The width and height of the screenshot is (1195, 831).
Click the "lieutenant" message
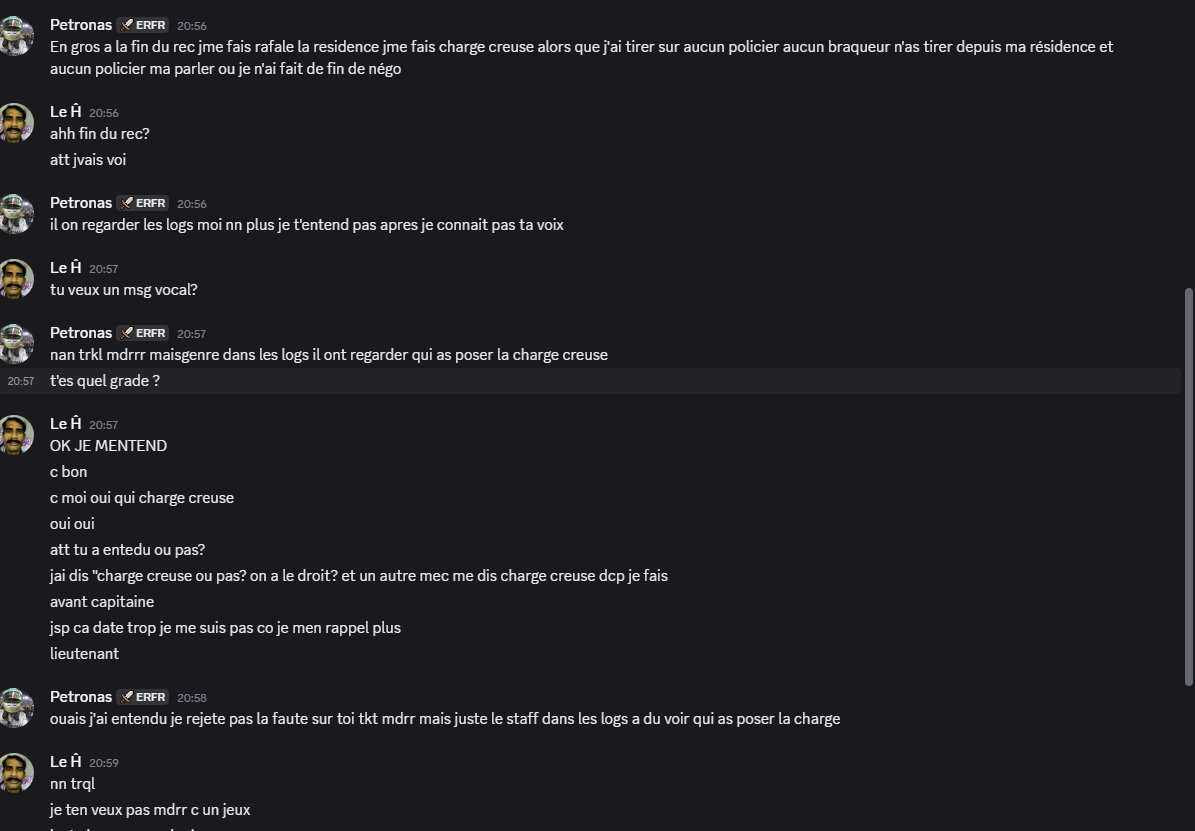[x=84, y=654]
